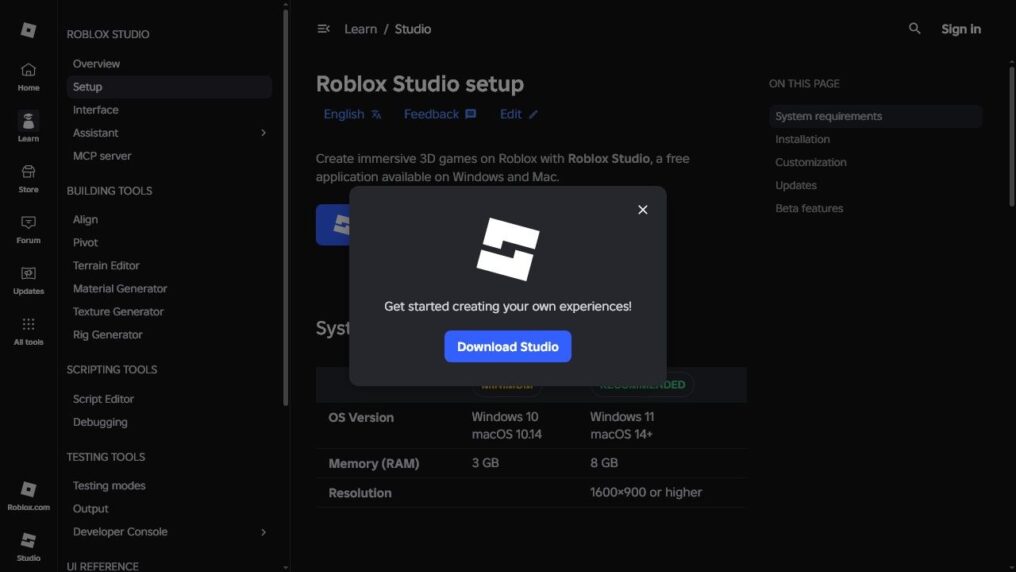Change language via English link
Image resolution: width=1016 pixels, height=572 pixels.
click(352, 114)
